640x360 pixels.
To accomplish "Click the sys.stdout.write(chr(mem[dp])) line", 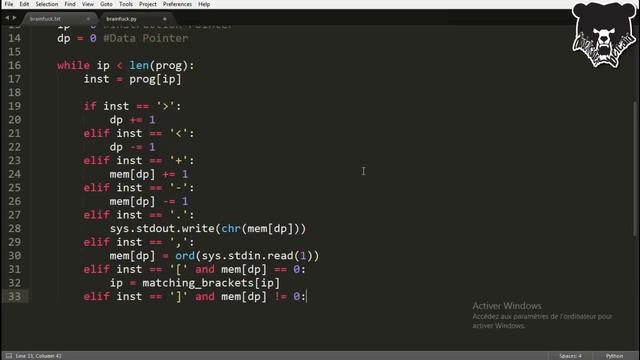I will (x=208, y=229).
